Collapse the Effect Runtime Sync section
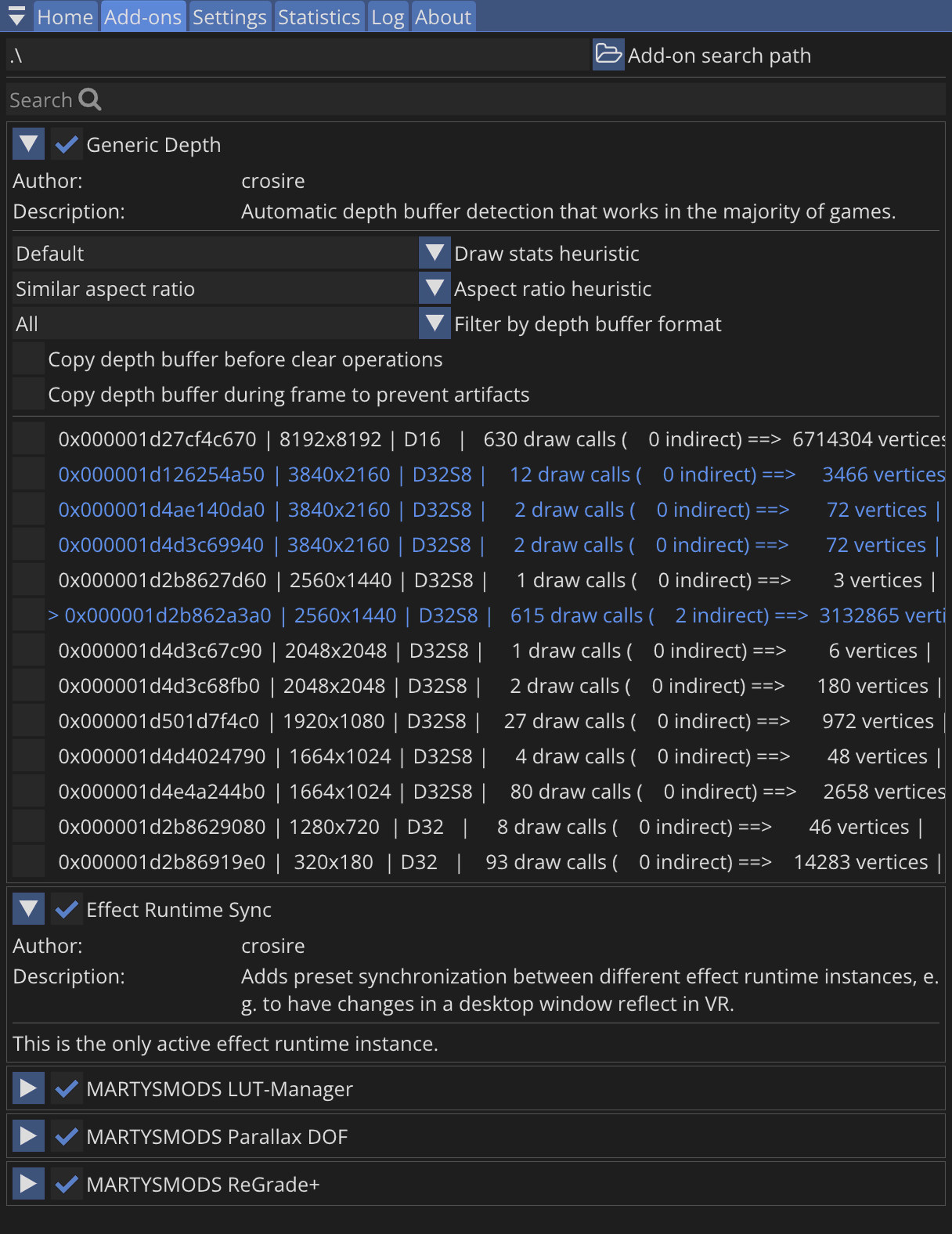The height and width of the screenshot is (1234, 952). (x=29, y=909)
